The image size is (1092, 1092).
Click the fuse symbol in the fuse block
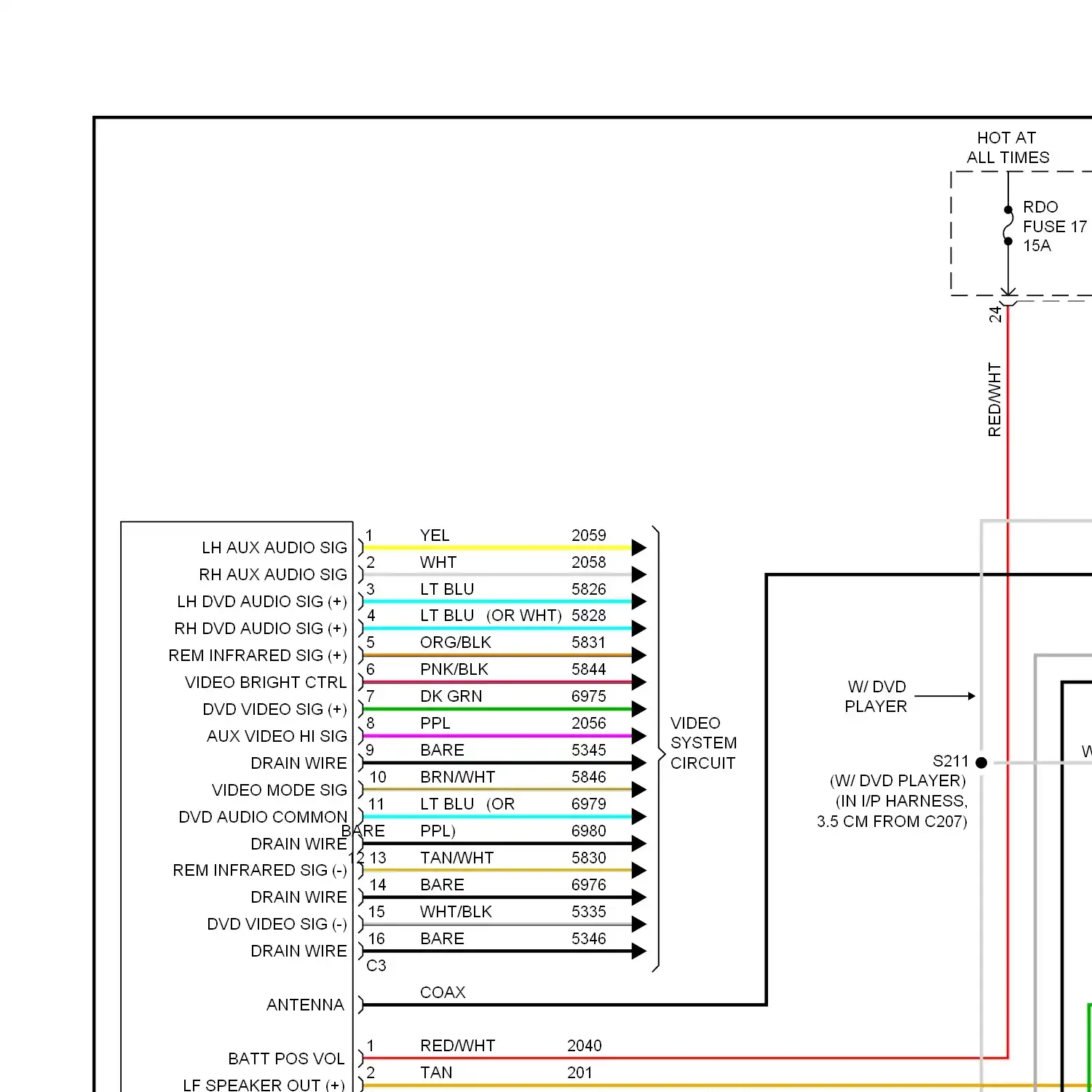(x=1008, y=226)
